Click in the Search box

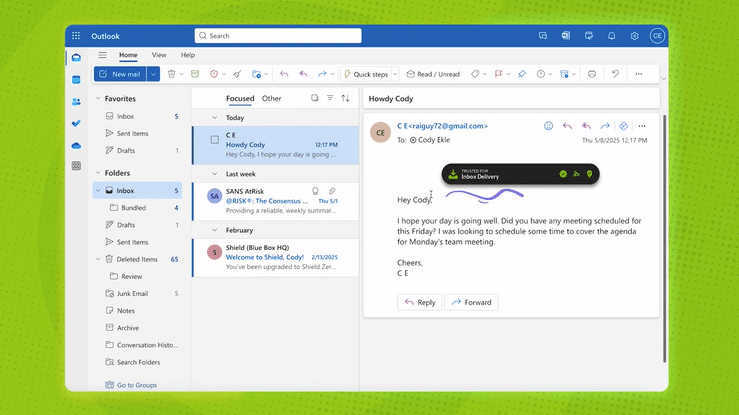coord(278,36)
